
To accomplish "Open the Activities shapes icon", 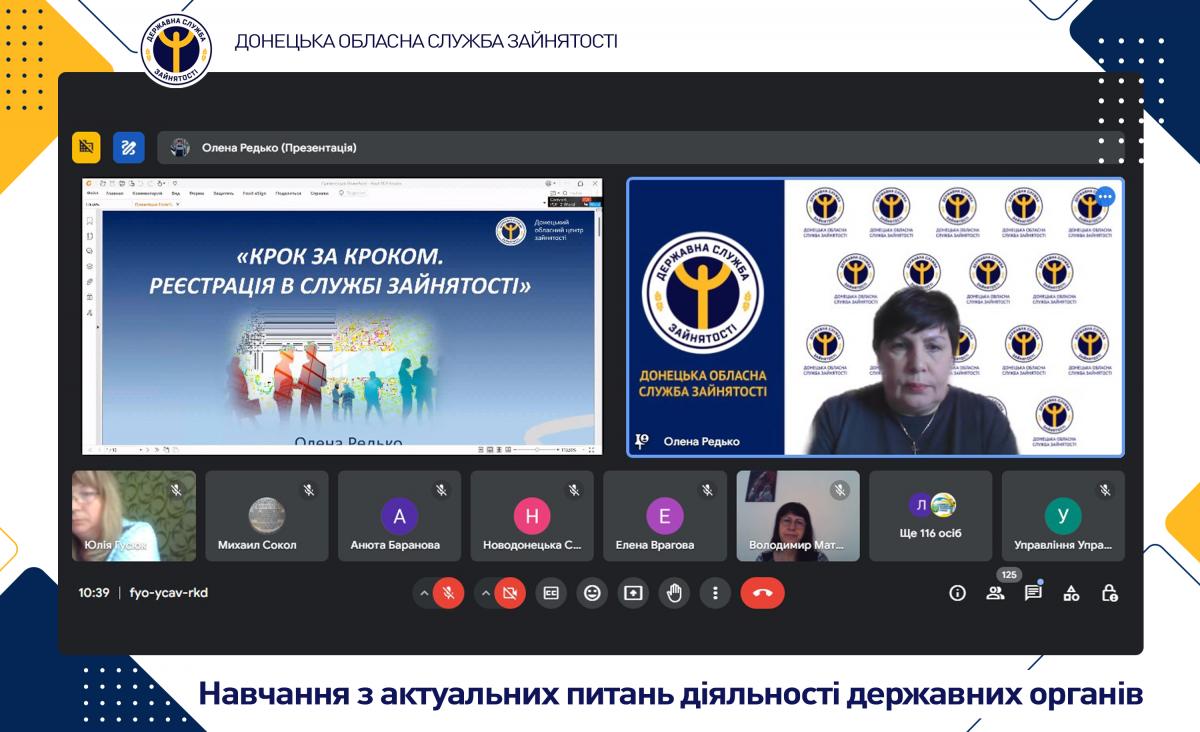I will pos(1071,593).
